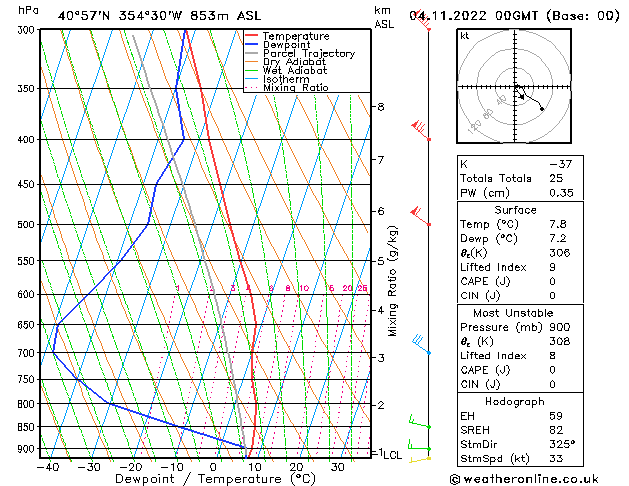The height and width of the screenshot is (486, 629).
Task: Click the PW (cm) value '0.35'
Action: (x=561, y=193)
